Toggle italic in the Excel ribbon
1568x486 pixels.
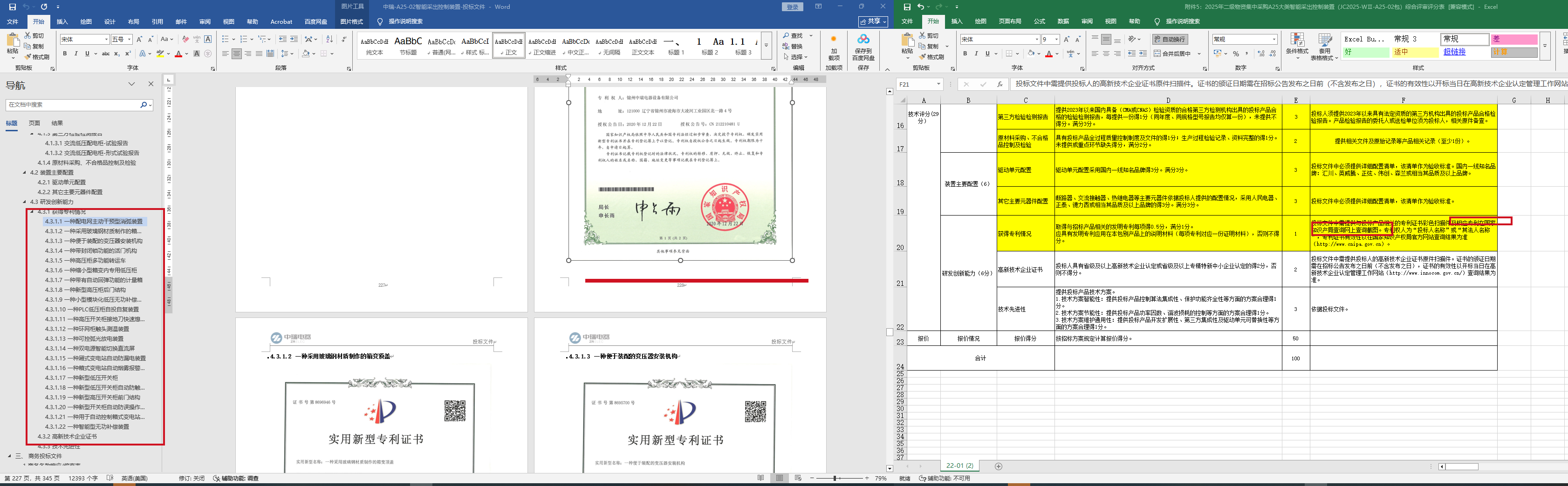976,54
